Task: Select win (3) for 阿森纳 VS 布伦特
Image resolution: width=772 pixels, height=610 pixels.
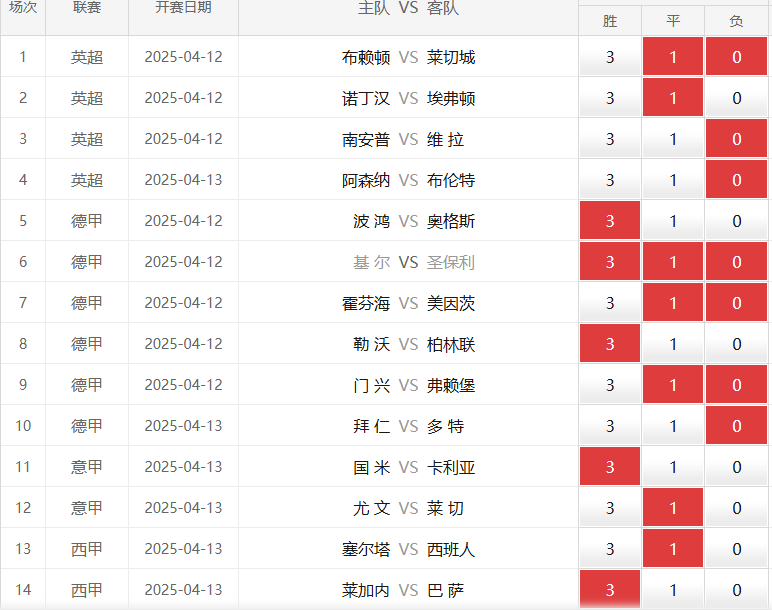Action: [x=610, y=180]
